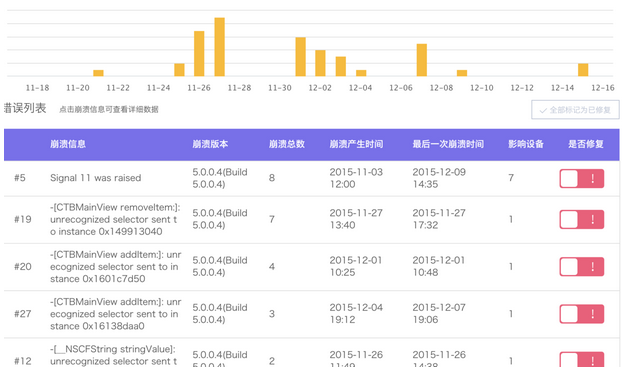Viewport: 622px width, 378px height.
Task: Click affected devices value 7 in row #5
Action: 511,178
